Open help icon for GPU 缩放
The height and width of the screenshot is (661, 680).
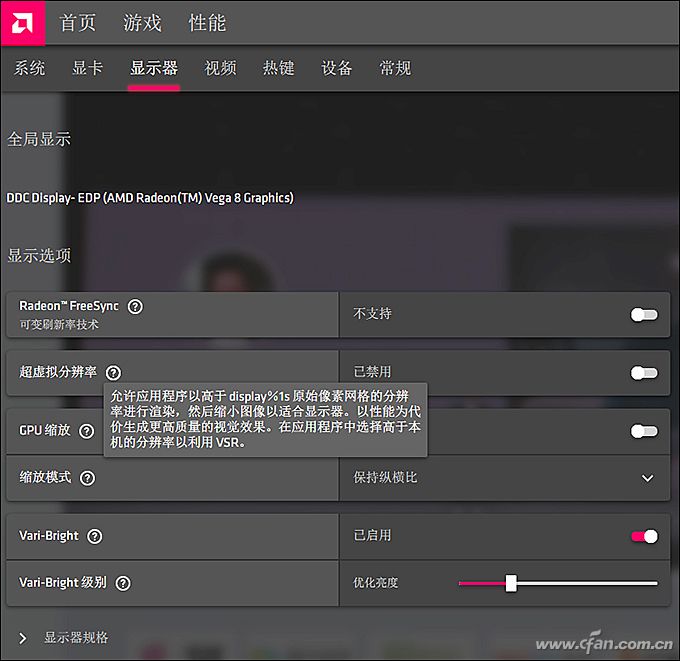[86, 431]
